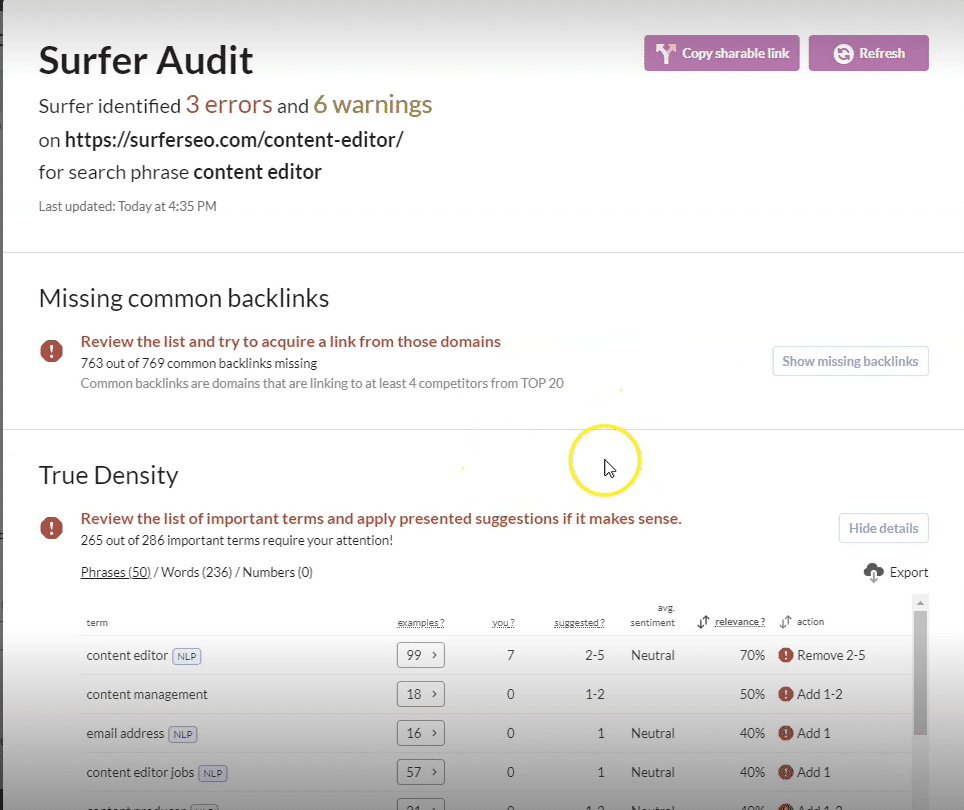Image resolution: width=964 pixels, height=810 pixels.
Task: Click the NLP badge on content editor jobs
Action: point(213,773)
